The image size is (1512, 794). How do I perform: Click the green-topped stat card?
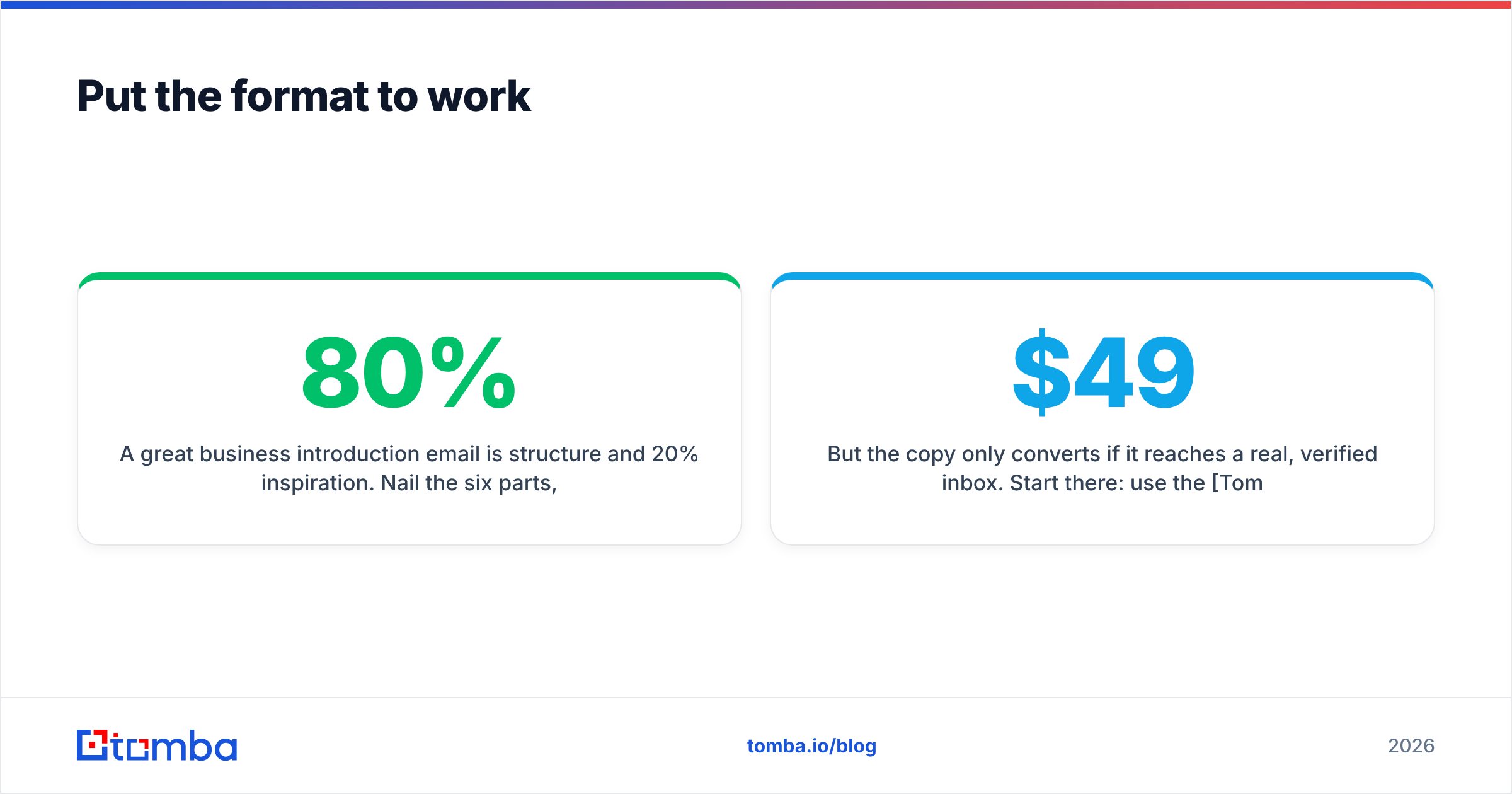pyautogui.click(x=409, y=408)
